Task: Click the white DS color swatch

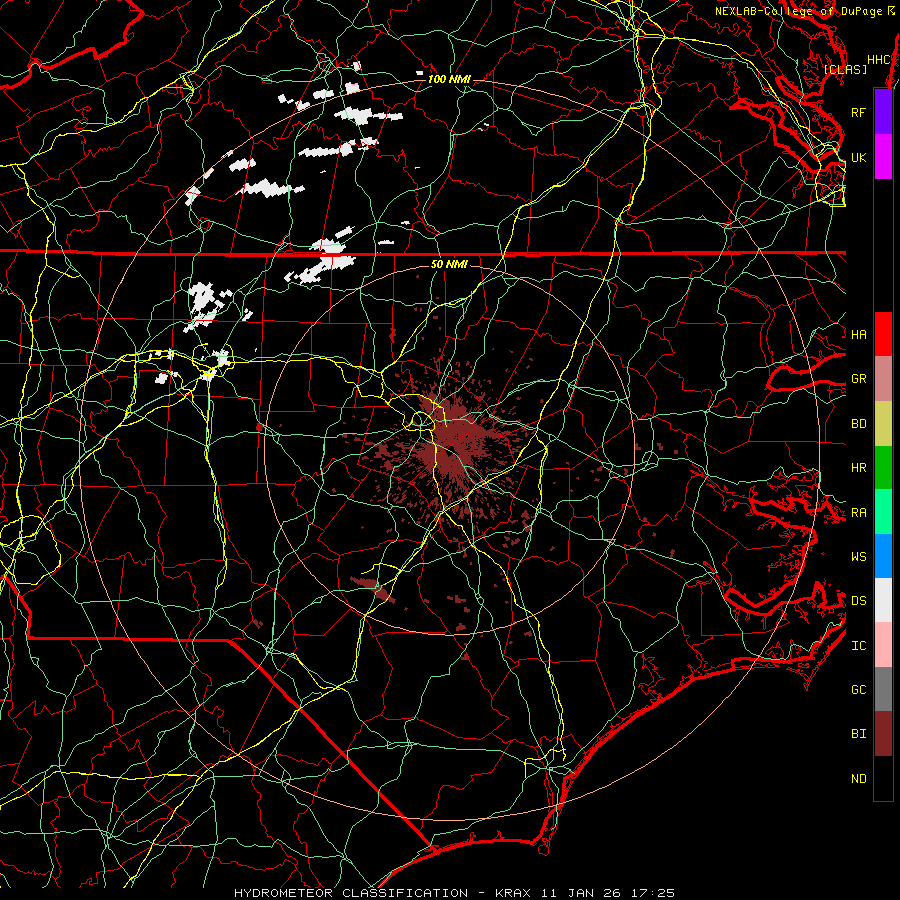Action: point(883,600)
